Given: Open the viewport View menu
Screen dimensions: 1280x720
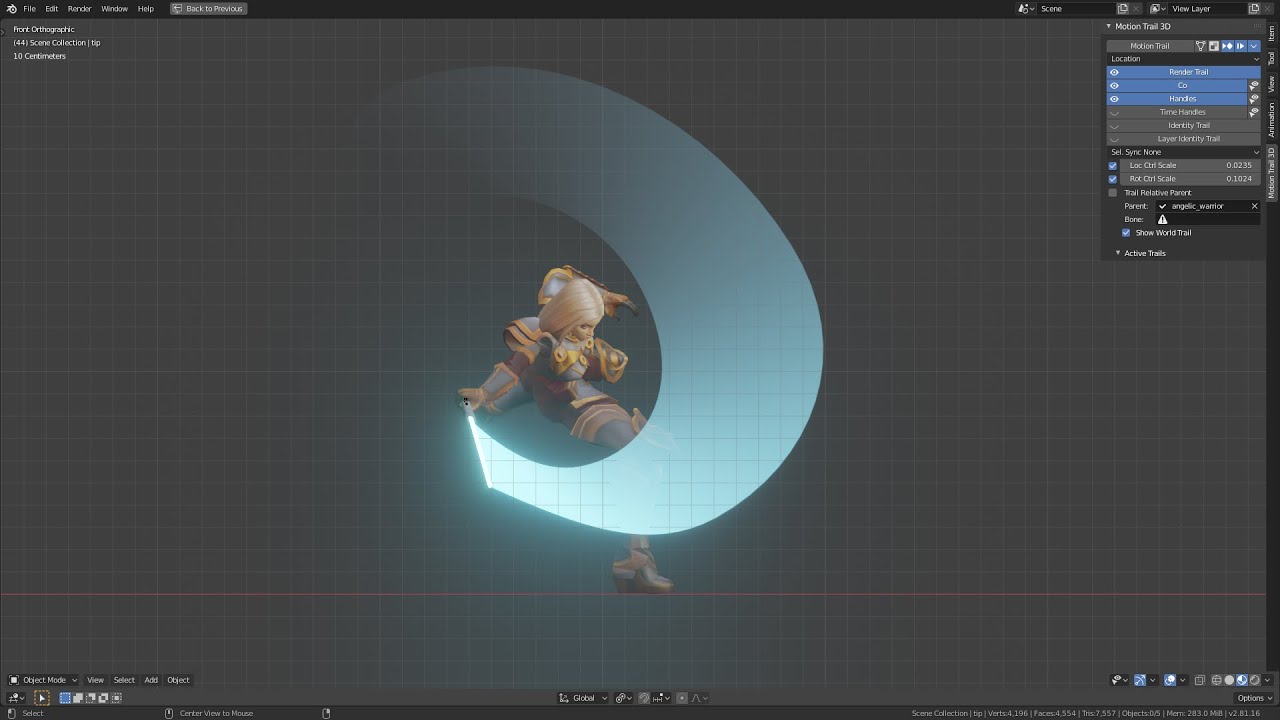Looking at the screenshot, I should [x=95, y=680].
